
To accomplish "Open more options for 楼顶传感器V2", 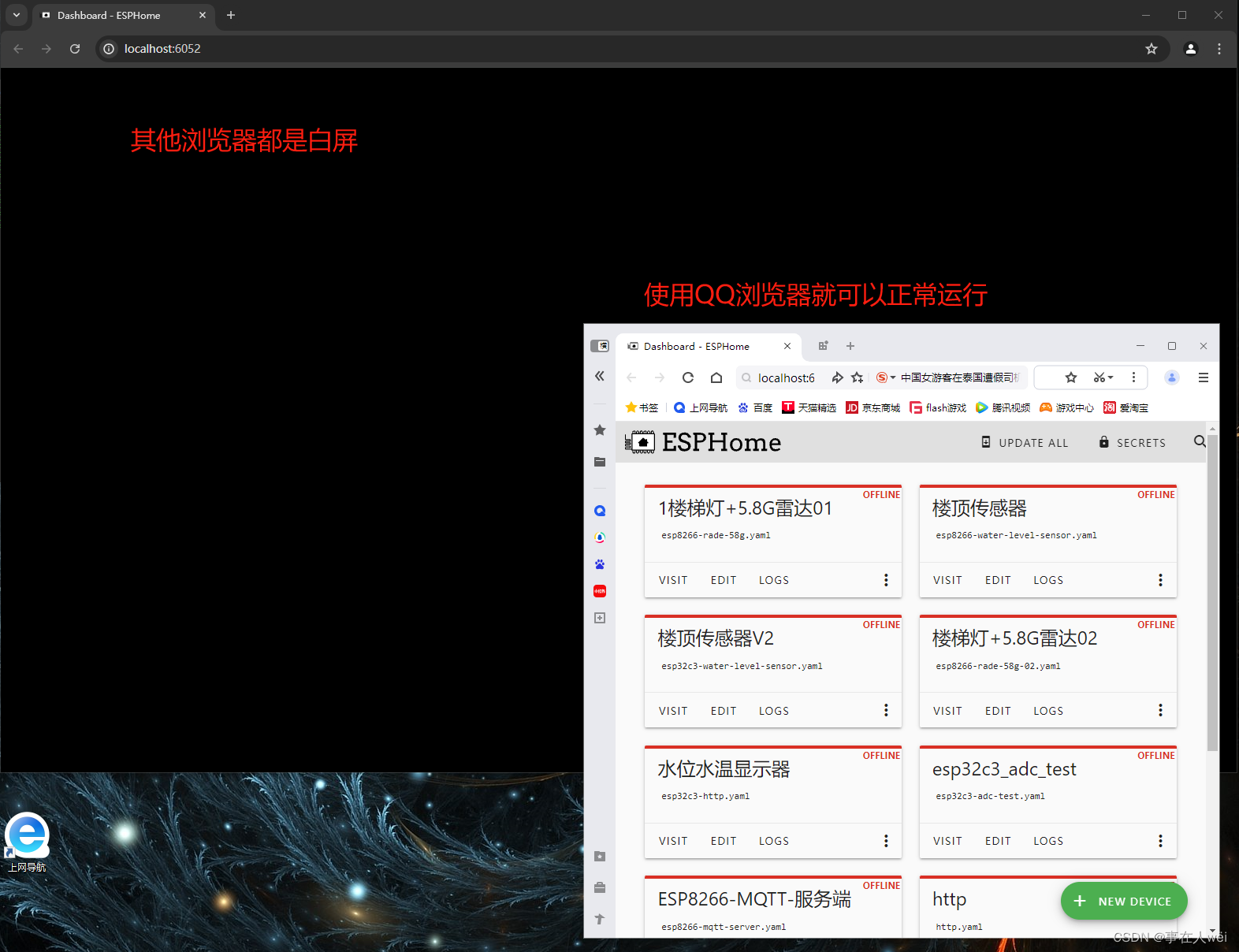I will [x=886, y=710].
